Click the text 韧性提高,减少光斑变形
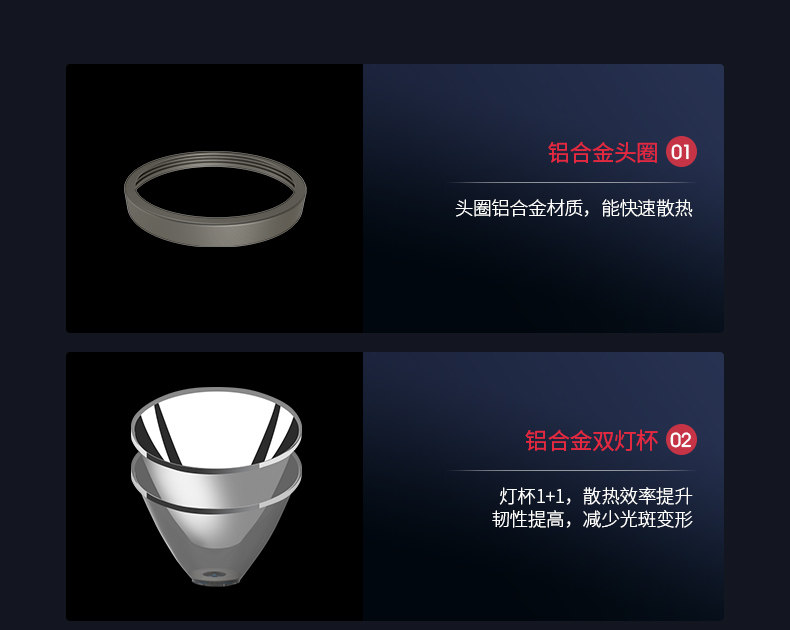The image size is (790, 630). tap(592, 519)
